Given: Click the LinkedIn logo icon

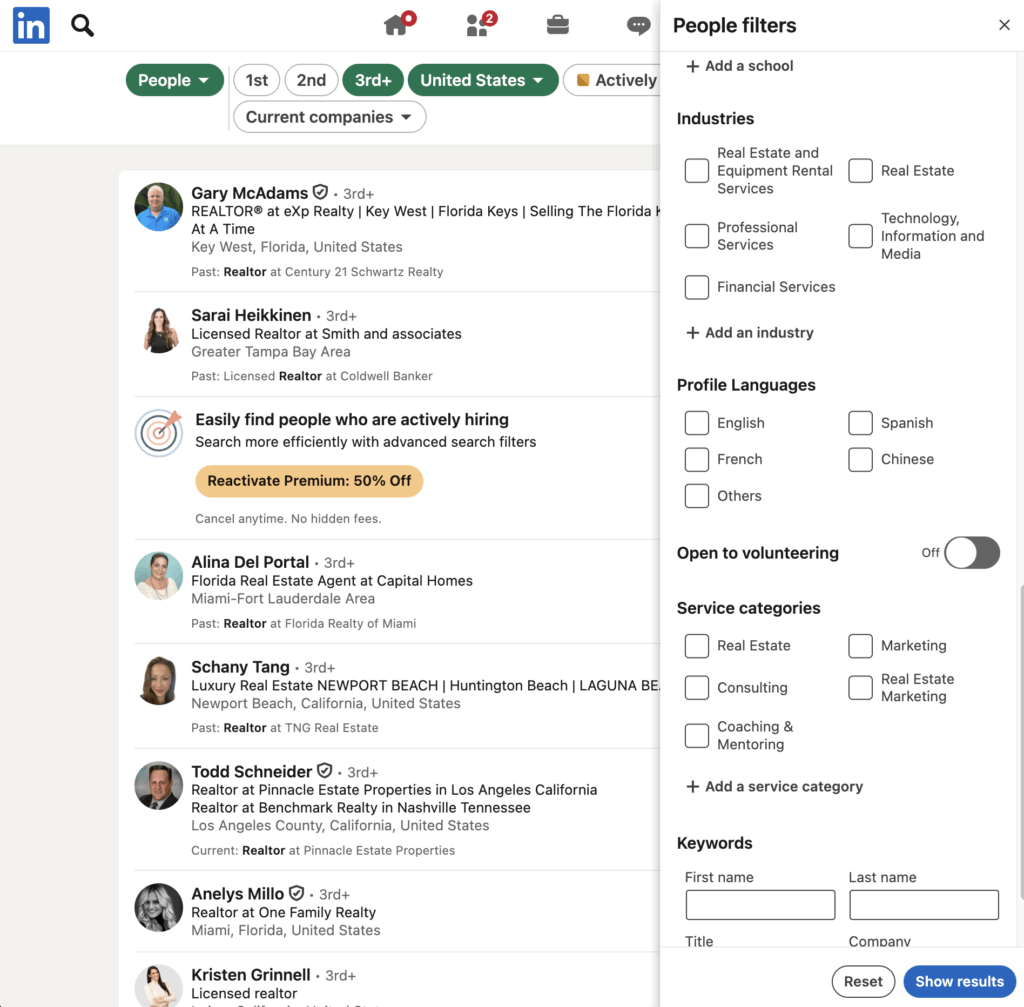Looking at the screenshot, I should pos(31,26).
